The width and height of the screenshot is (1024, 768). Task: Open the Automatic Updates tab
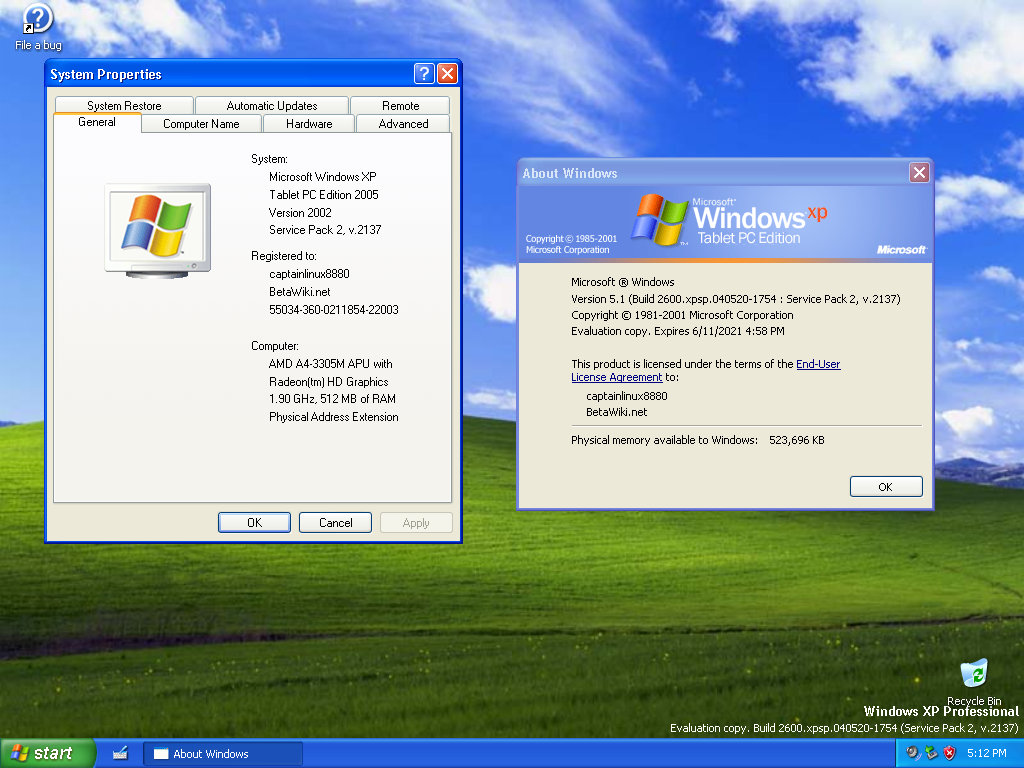point(272,106)
